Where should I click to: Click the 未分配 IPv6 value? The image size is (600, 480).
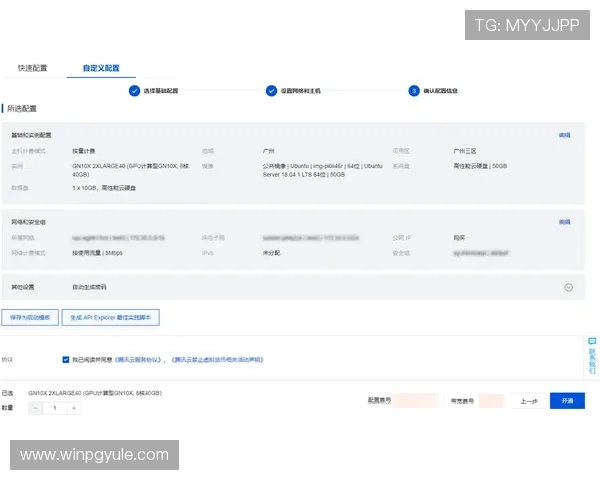[x=271, y=253]
